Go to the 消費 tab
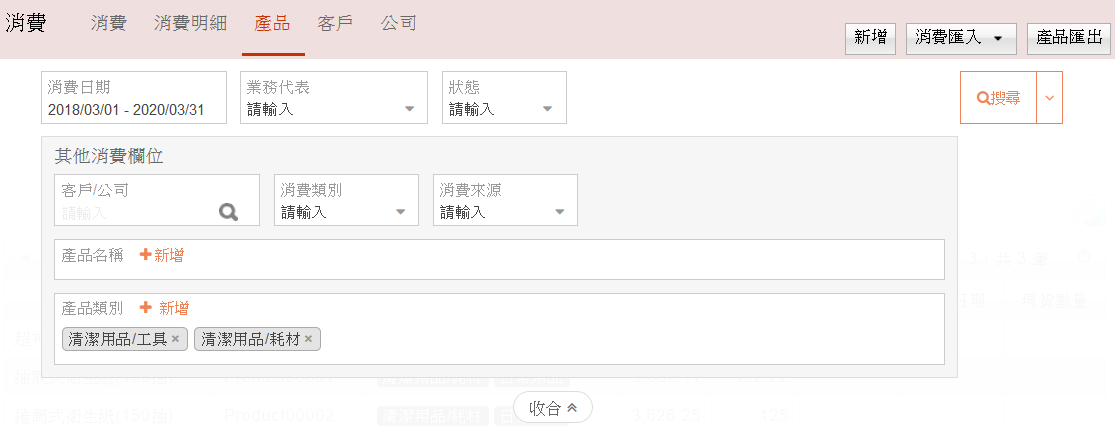The image size is (1115, 428). pos(108,23)
